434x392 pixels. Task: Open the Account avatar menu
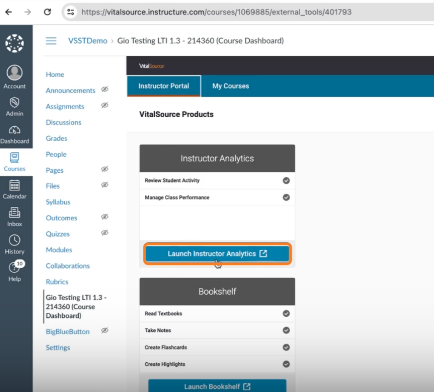pyautogui.click(x=15, y=77)
